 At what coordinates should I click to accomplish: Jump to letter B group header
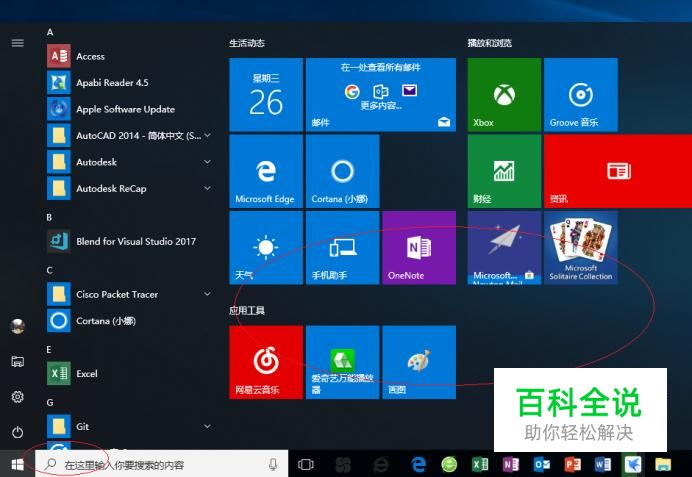[49, 217]
